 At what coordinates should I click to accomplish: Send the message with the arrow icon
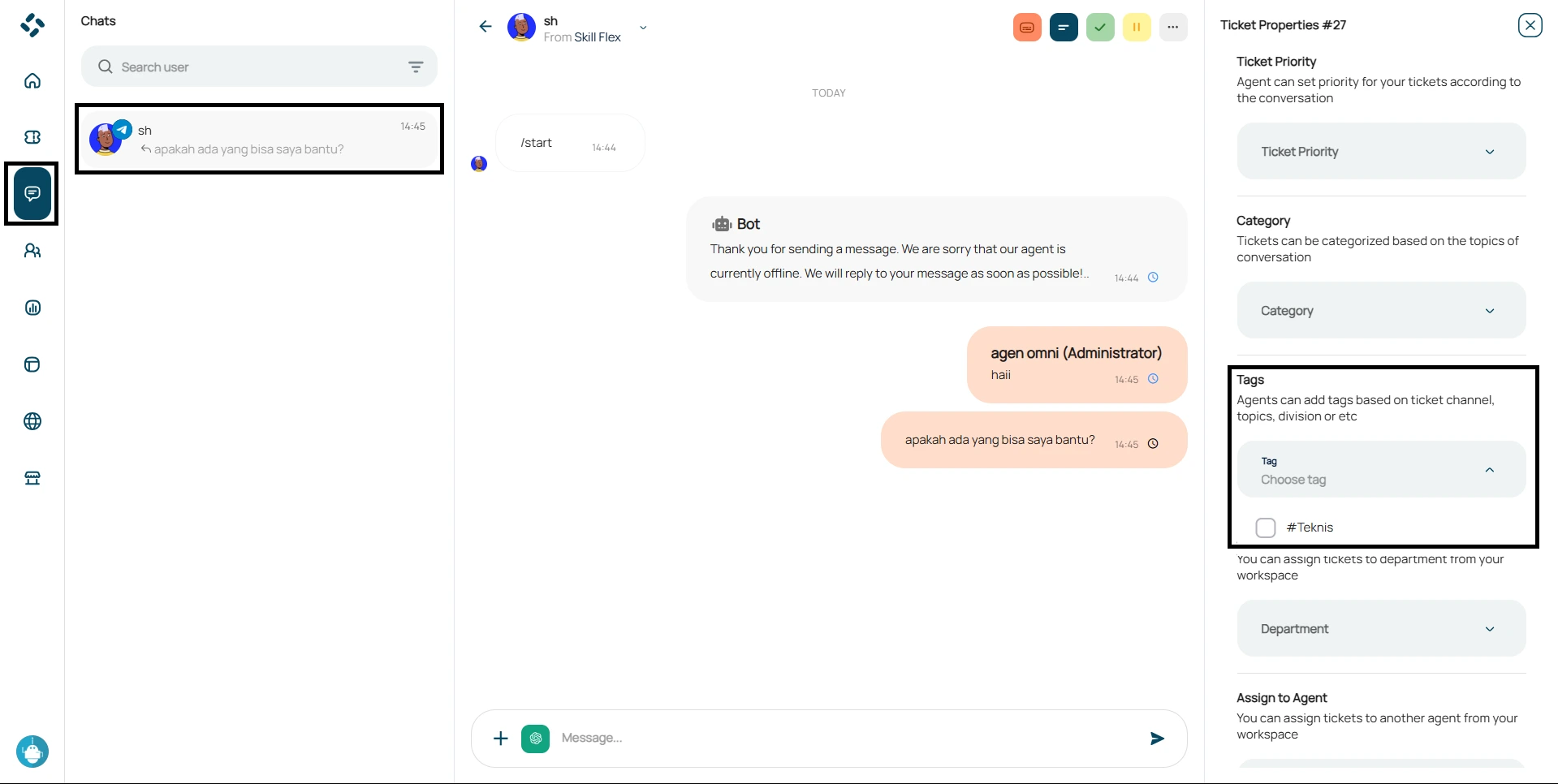[1158, 739]
